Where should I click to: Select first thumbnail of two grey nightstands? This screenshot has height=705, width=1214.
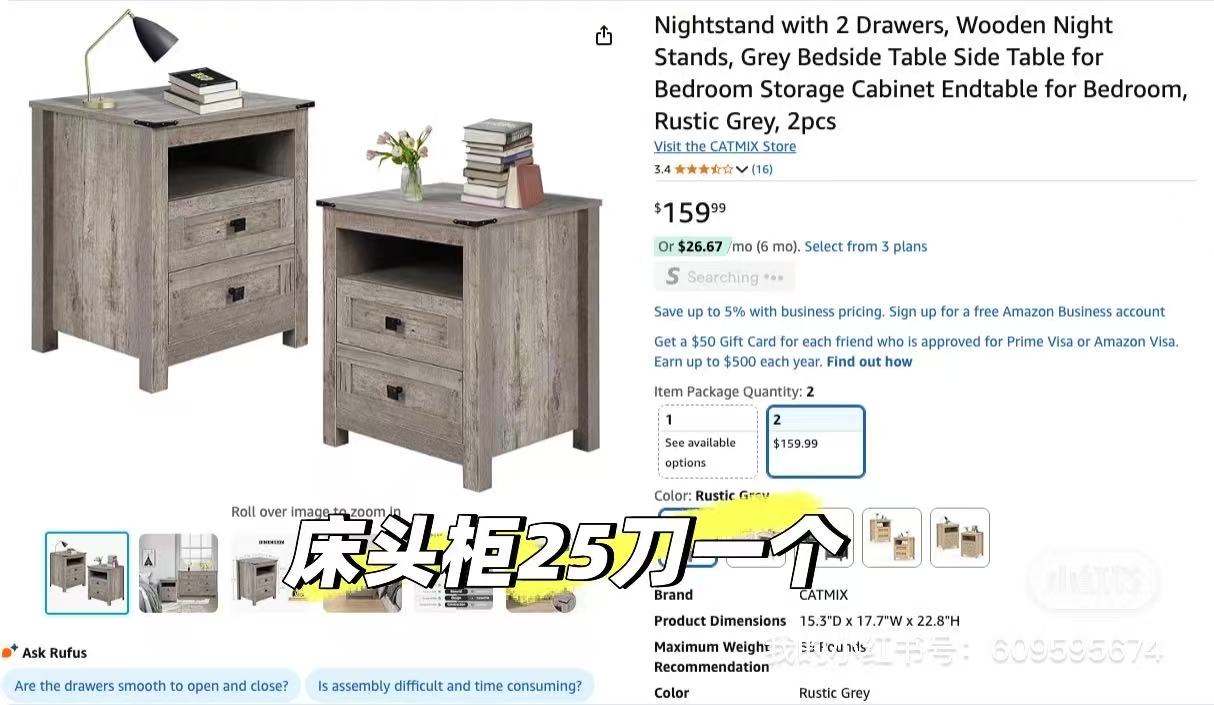coord(87,573)
